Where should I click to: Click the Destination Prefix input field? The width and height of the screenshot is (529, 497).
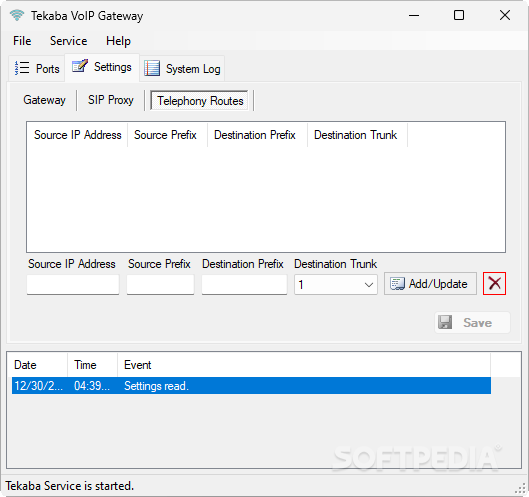pyautogui.click(x=244, y=284)
